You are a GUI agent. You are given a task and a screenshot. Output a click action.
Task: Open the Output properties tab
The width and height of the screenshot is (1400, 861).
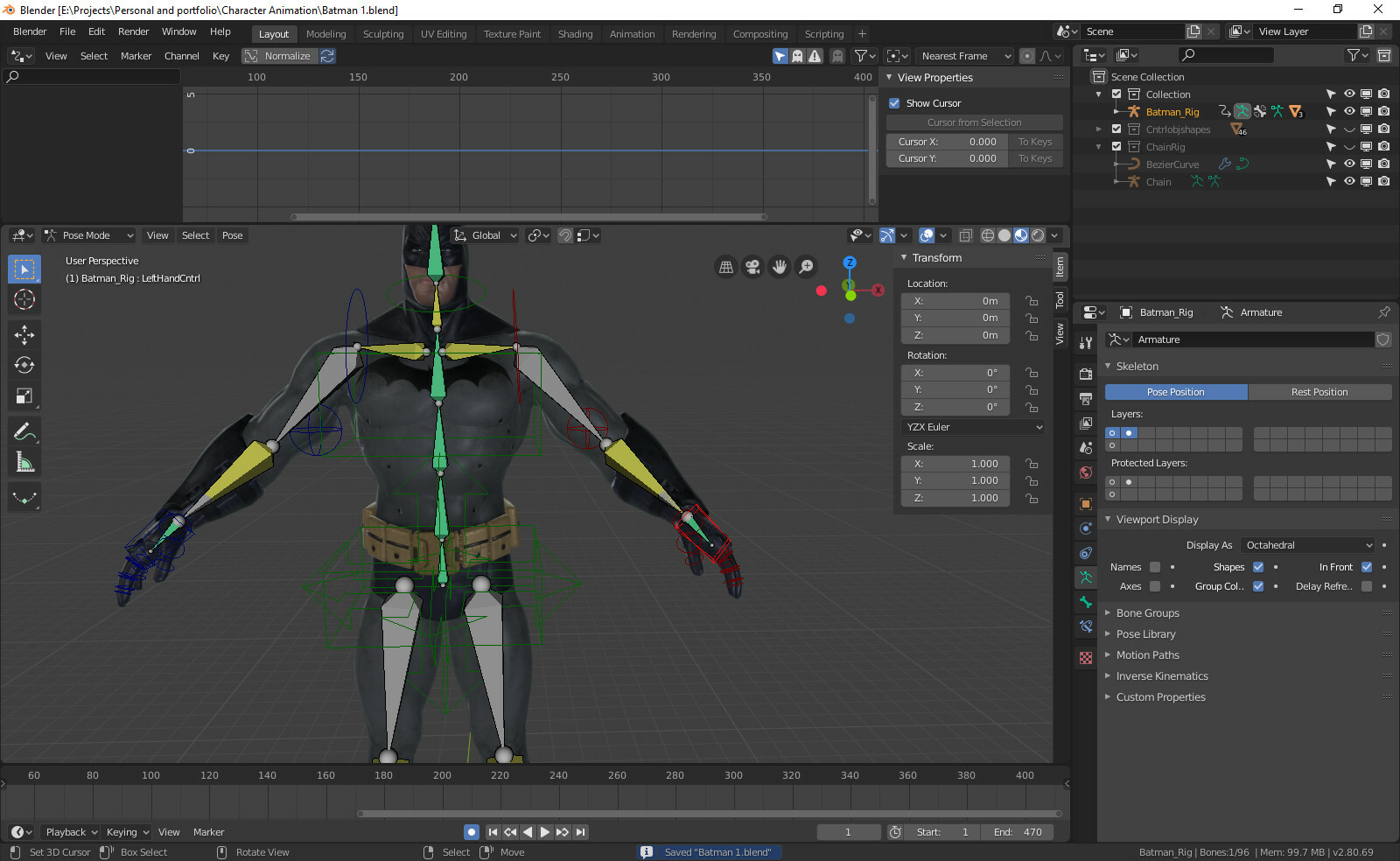(x=1086, y=398)
